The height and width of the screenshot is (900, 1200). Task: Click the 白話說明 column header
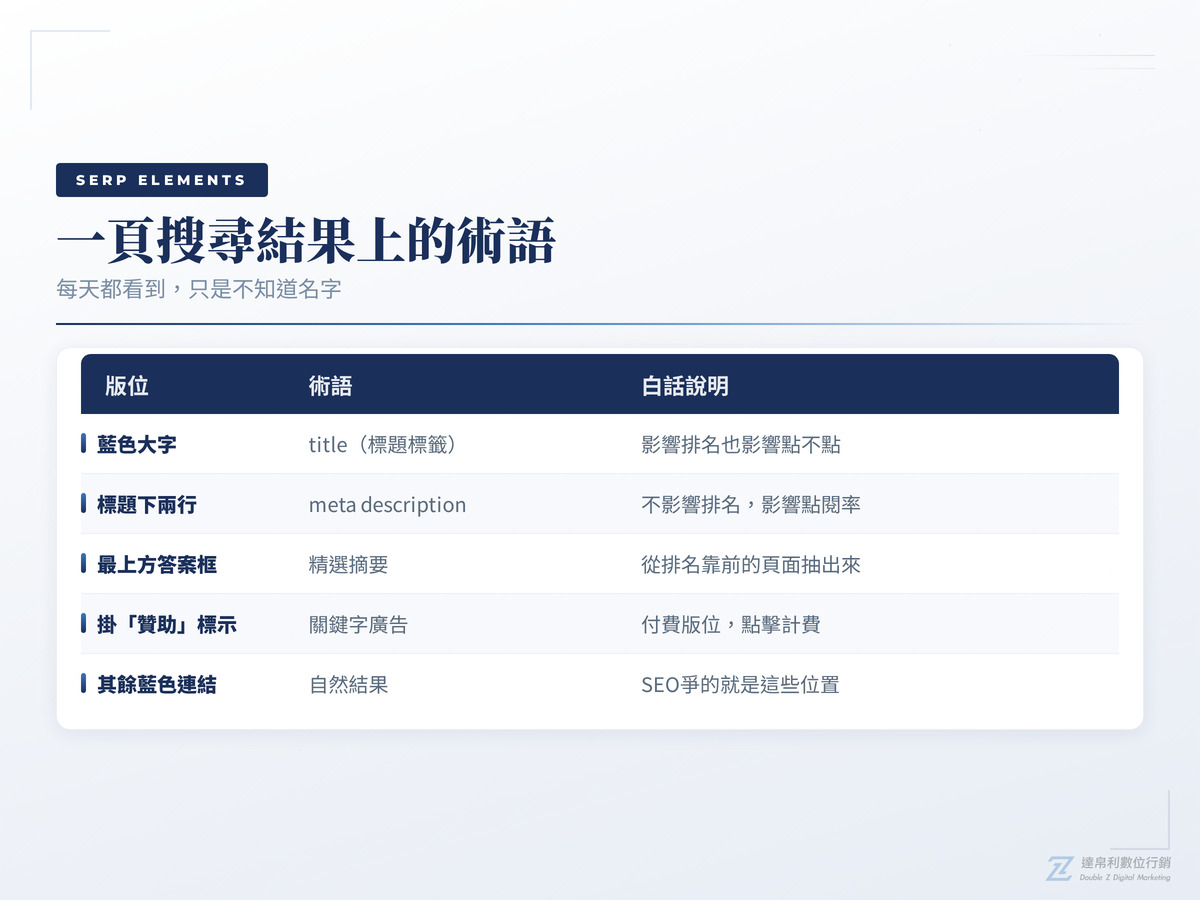[685, 385]
